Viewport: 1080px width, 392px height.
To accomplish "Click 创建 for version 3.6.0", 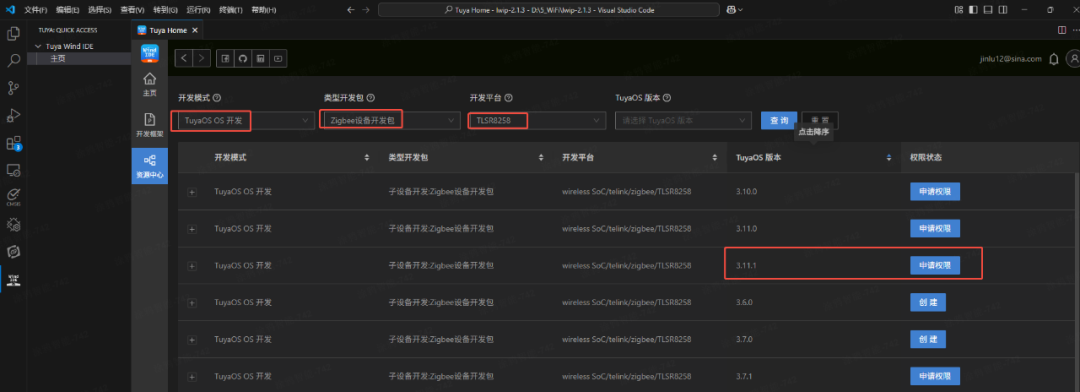I will click(x=928, y=302).
